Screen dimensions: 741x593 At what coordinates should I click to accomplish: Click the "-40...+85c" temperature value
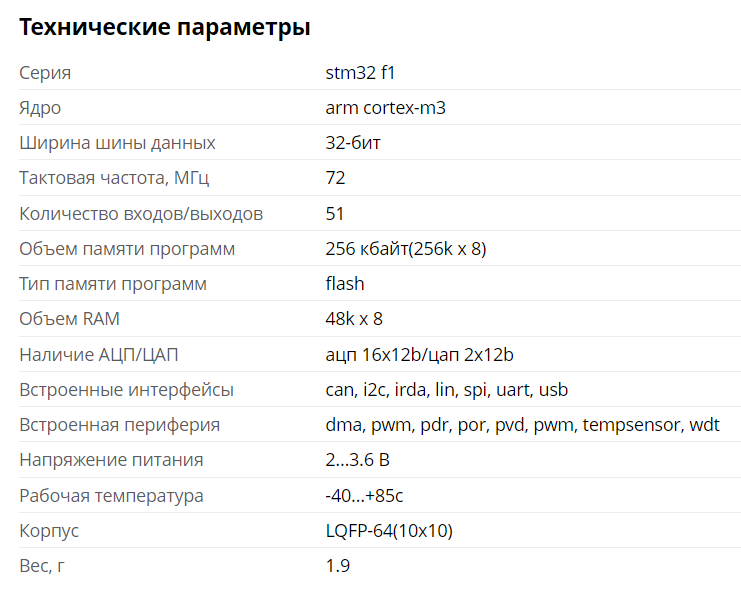point(363,496)
